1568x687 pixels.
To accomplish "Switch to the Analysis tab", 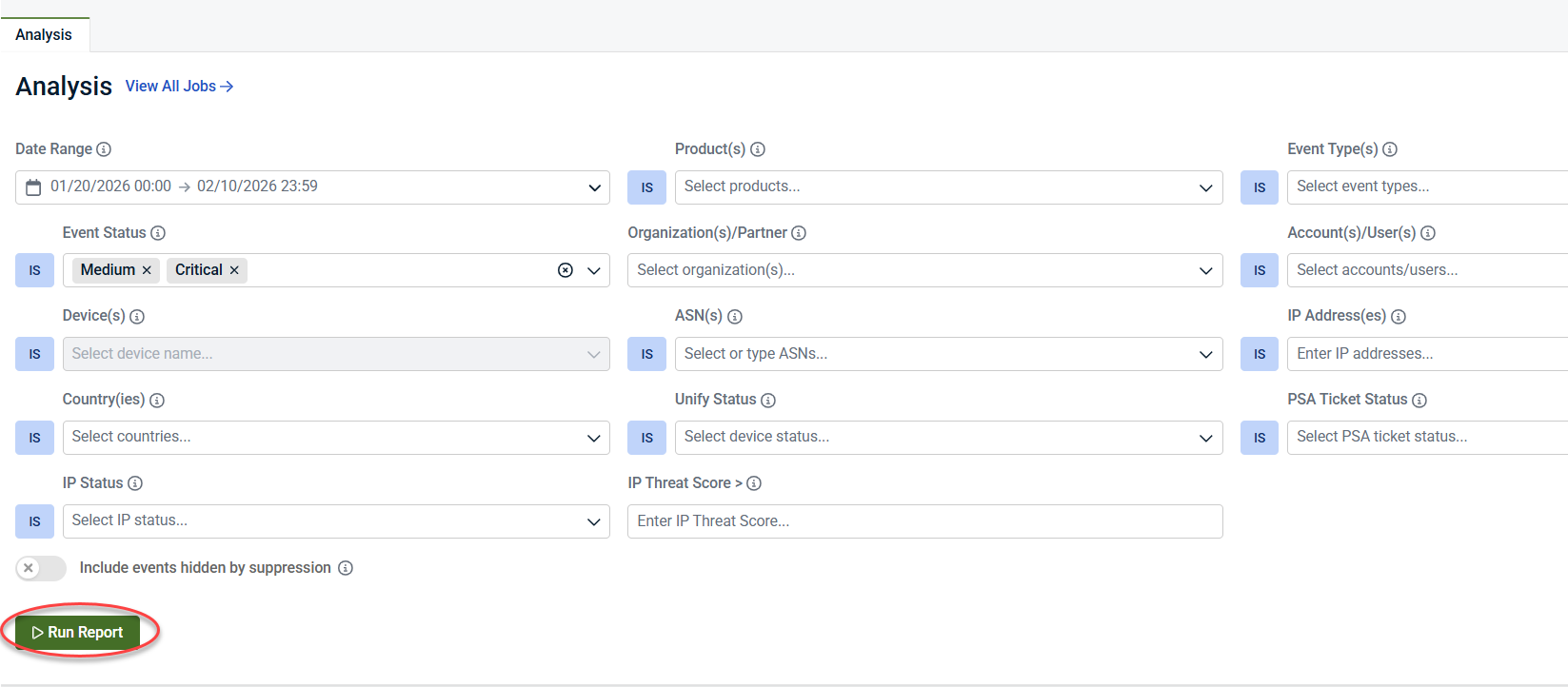I will (44, 34).
